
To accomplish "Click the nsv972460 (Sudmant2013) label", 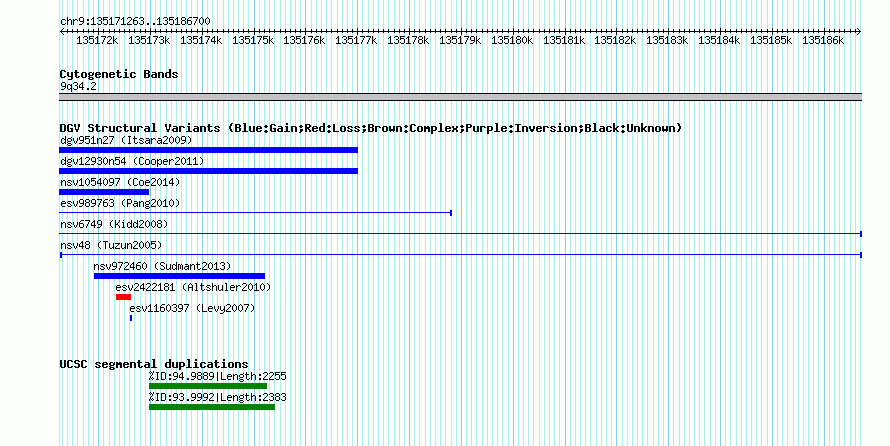I will (162, 266).
